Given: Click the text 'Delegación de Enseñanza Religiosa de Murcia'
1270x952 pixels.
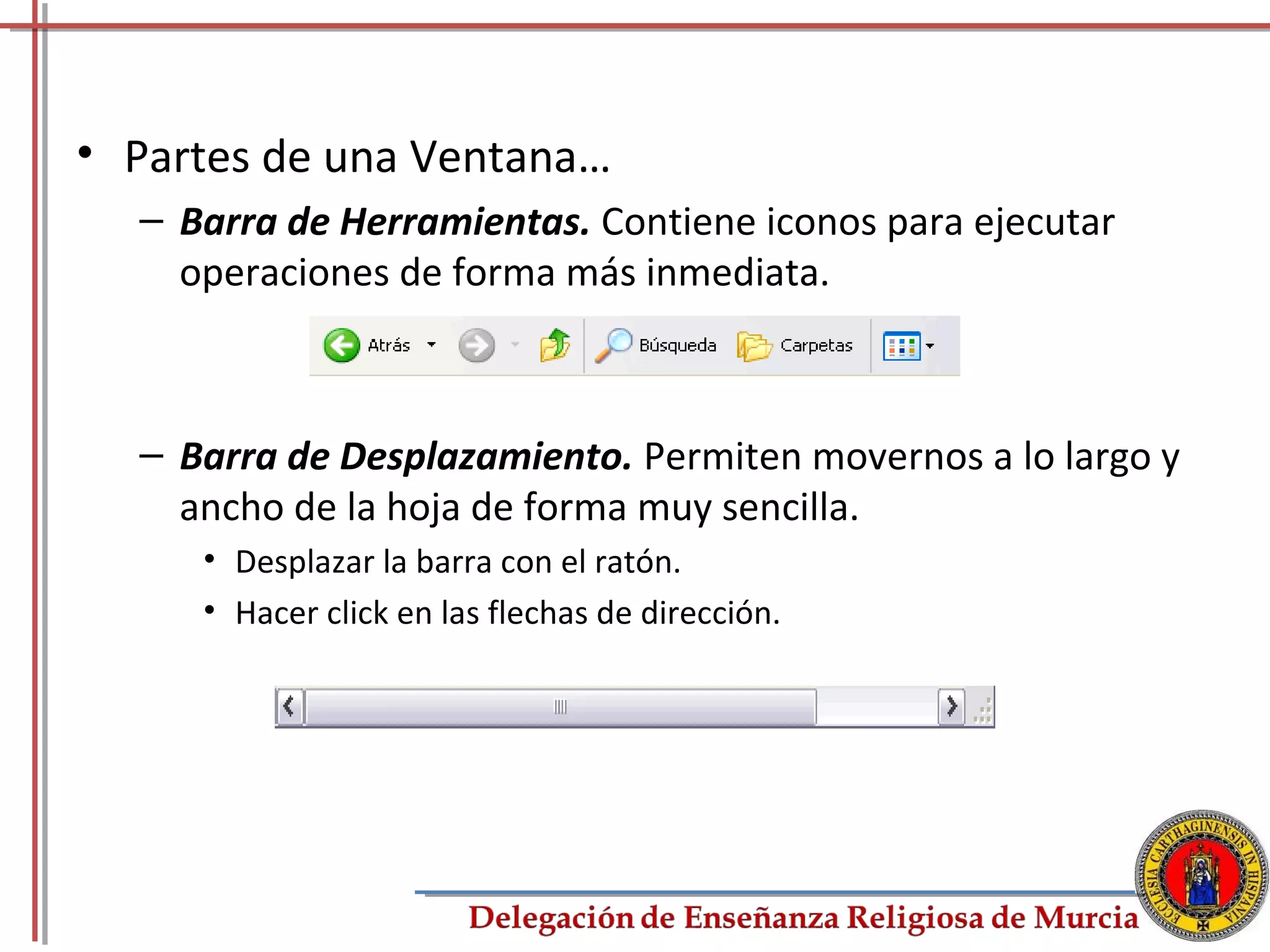Looking at the screenshot, I should [804, 918].
